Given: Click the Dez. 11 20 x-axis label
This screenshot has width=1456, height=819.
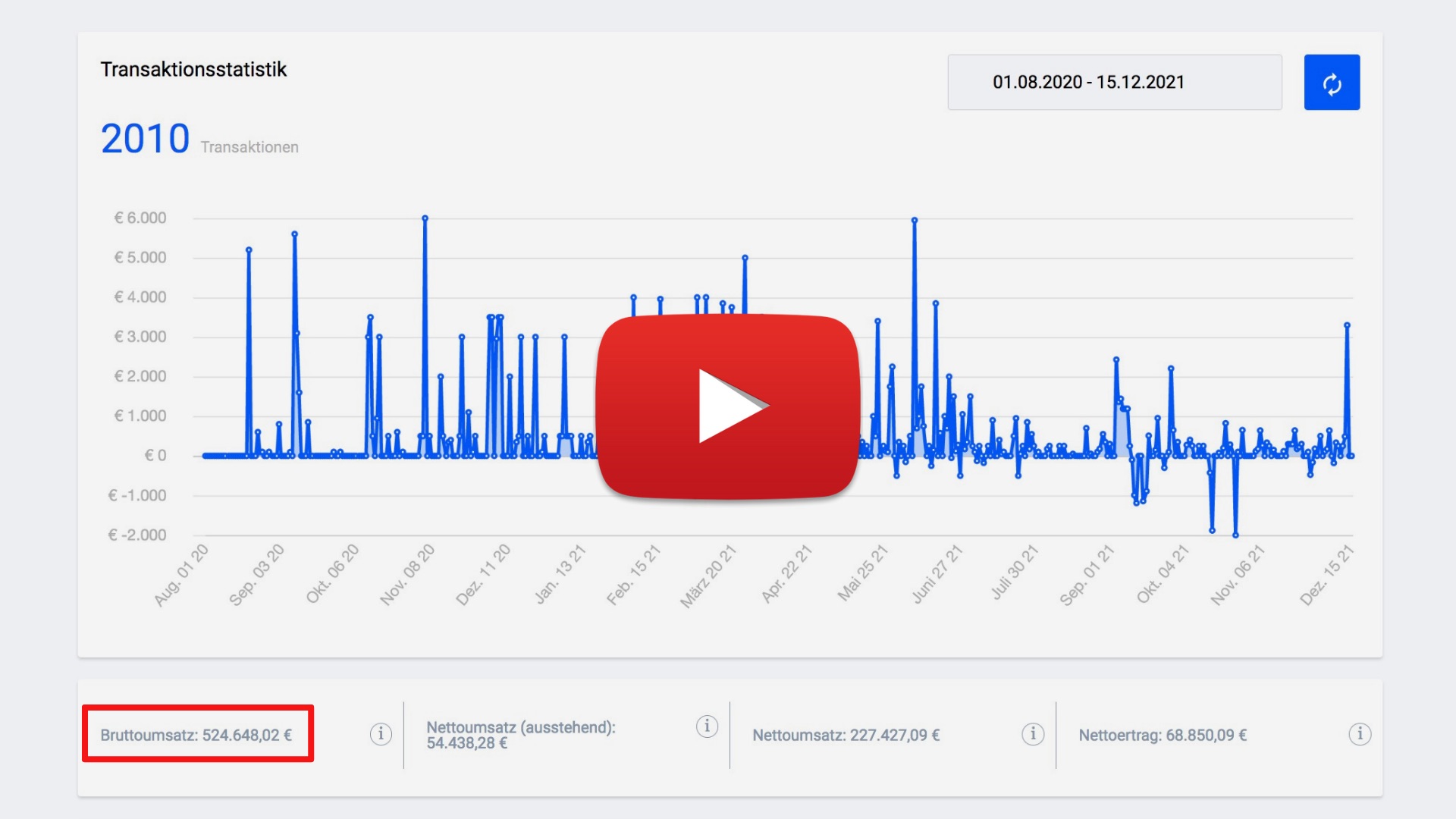Looking at the screenshot, I should click(x=483, y=576).
